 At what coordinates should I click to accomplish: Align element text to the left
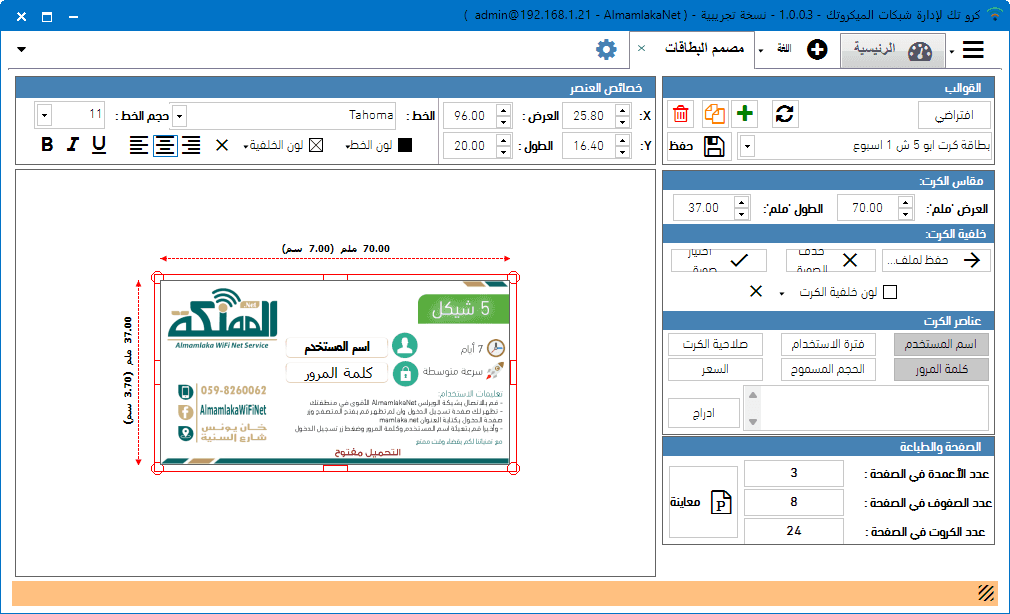[138, 145]
